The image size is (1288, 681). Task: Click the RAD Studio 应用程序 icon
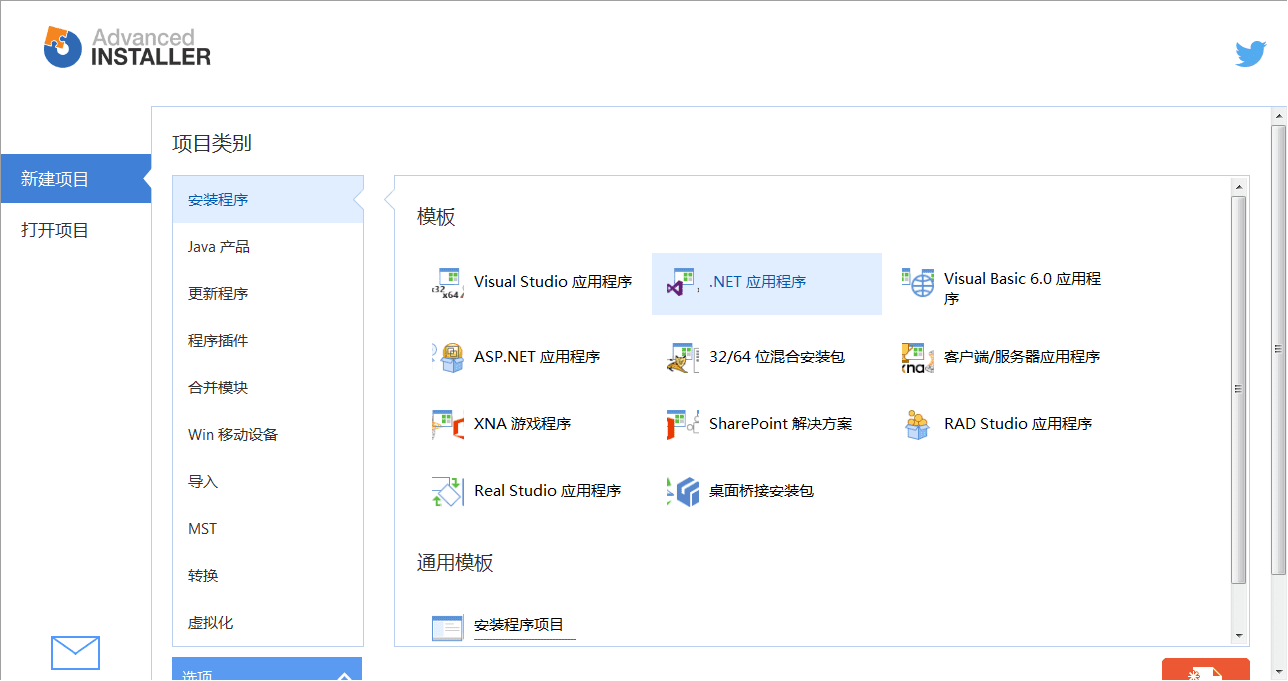(x=918, y=424)
